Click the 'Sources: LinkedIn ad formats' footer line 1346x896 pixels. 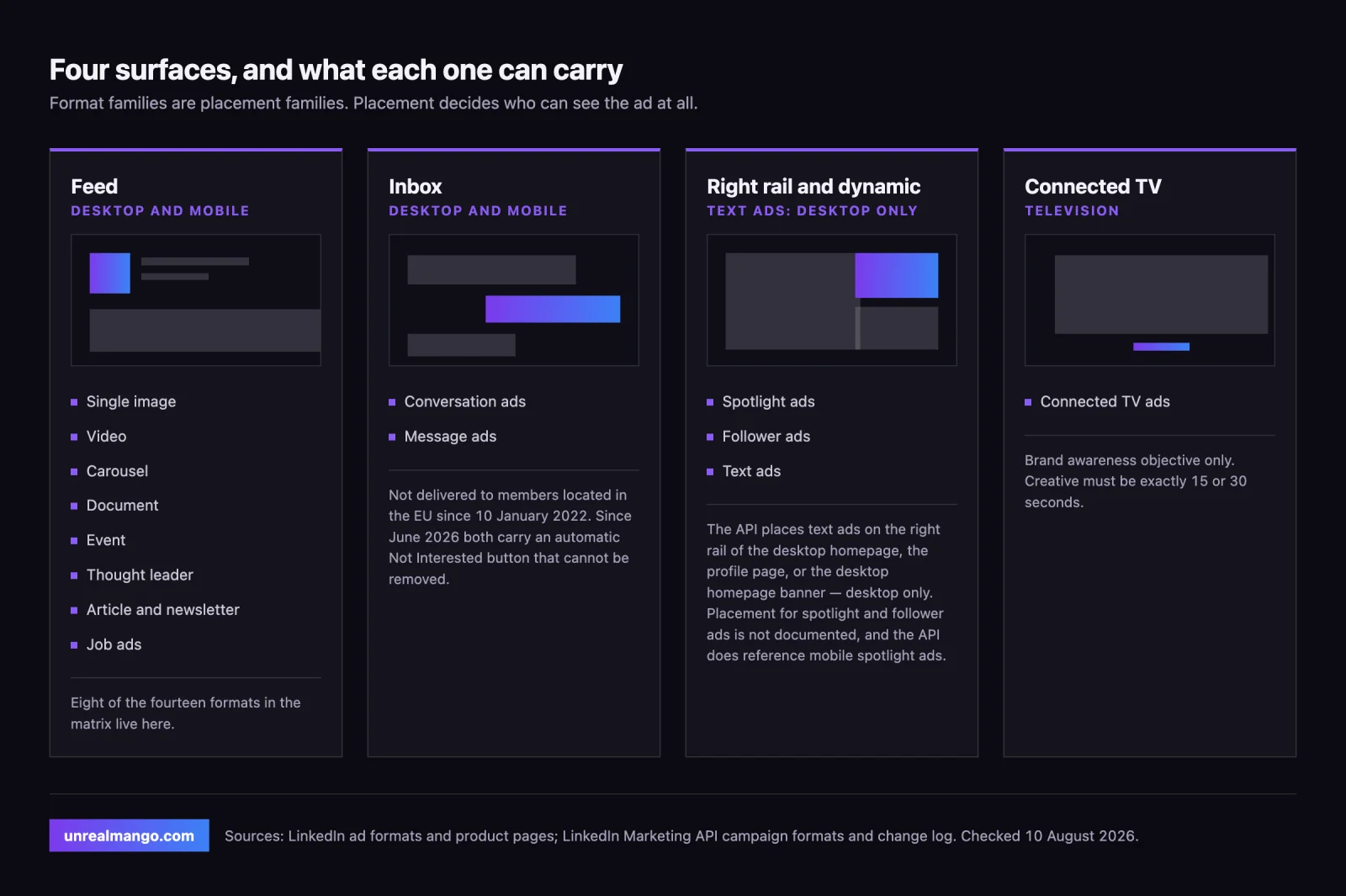click(681, 836)
